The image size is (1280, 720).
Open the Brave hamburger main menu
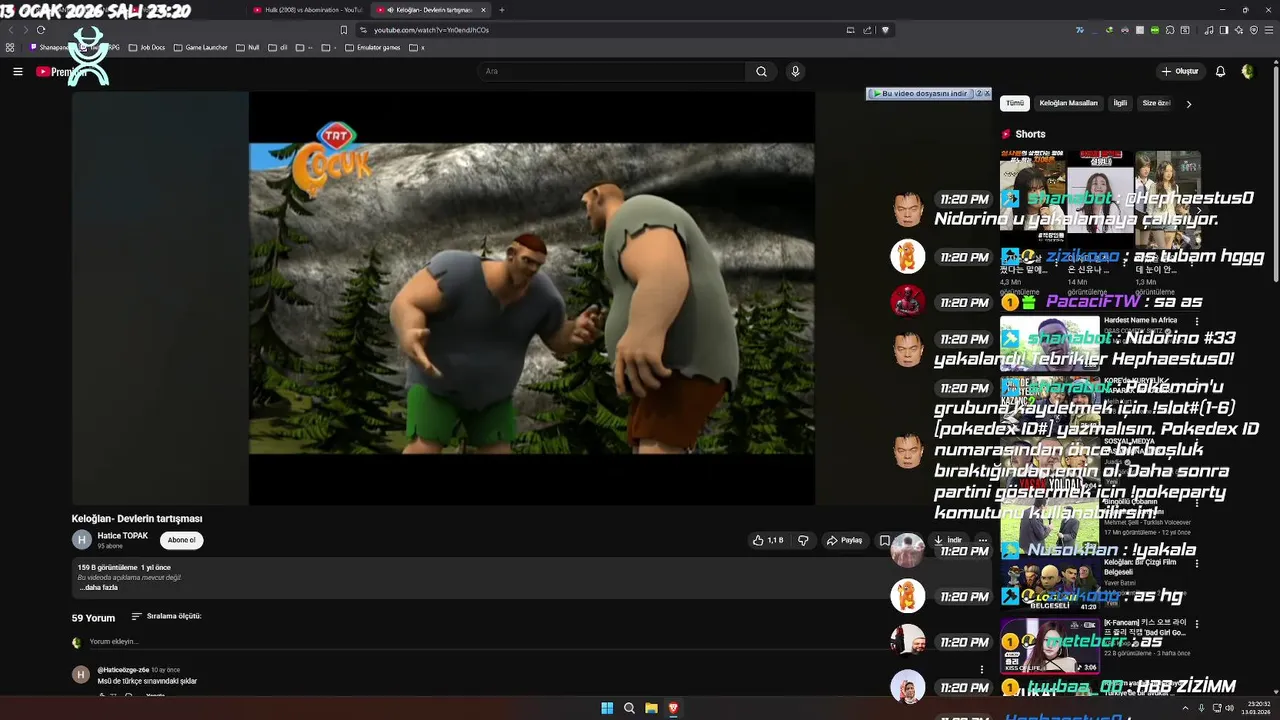pyautogui.click(x=1269, y=30)
